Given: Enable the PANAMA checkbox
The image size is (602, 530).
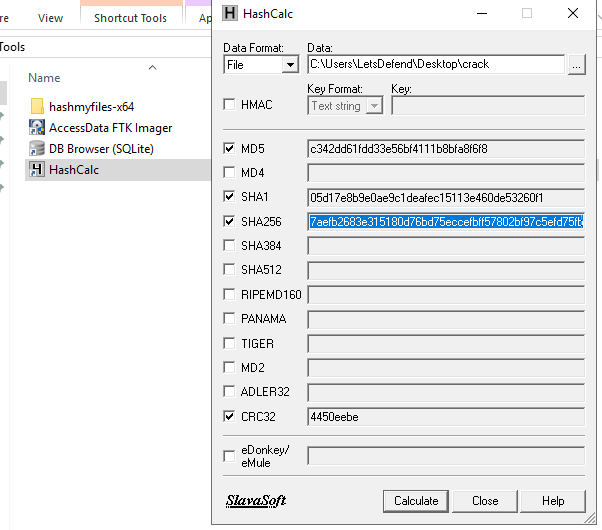Looking at the screenshot, I should point(229,318).
